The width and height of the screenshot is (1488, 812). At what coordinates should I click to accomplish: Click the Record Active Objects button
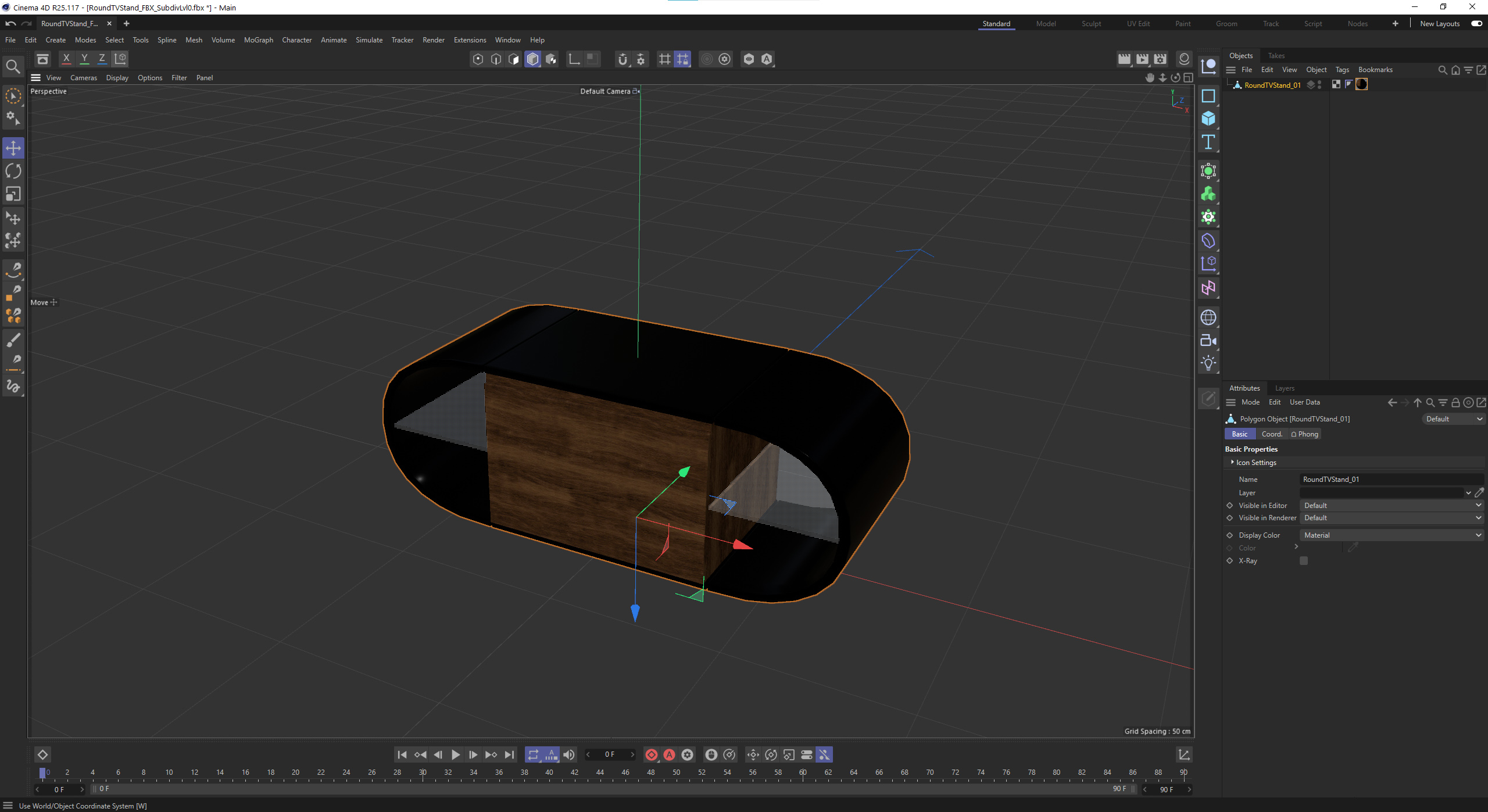tap(652, 754)
